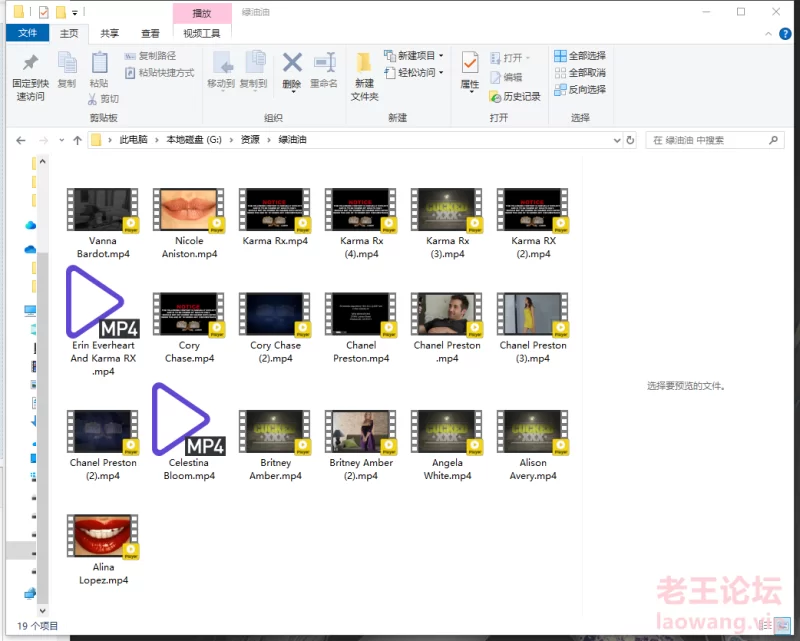The height and width of the screenshot is (641, 800).
Task: Select the Nicole Aniston.mp4 file
Action: tap(189, 224)
